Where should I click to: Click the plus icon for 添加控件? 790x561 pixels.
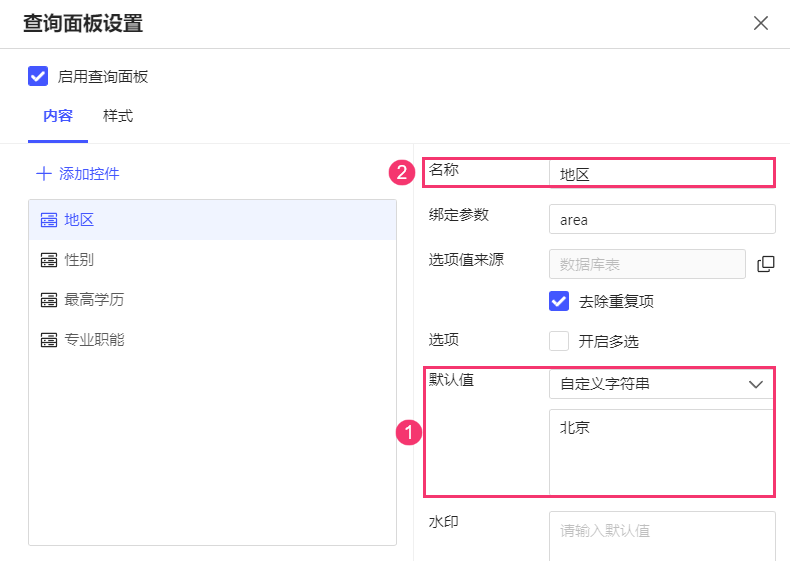[44, 173]
